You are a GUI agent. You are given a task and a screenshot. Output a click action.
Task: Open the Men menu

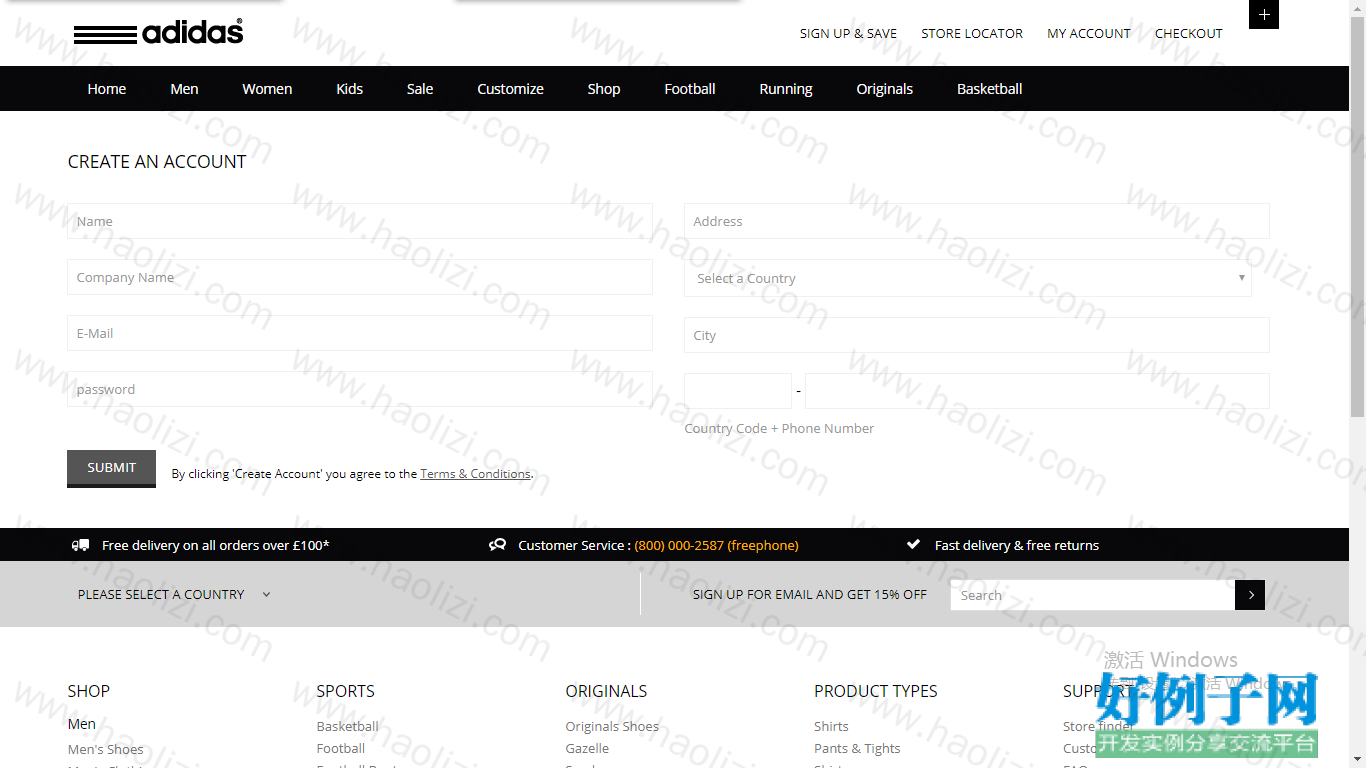pos(184,89)
